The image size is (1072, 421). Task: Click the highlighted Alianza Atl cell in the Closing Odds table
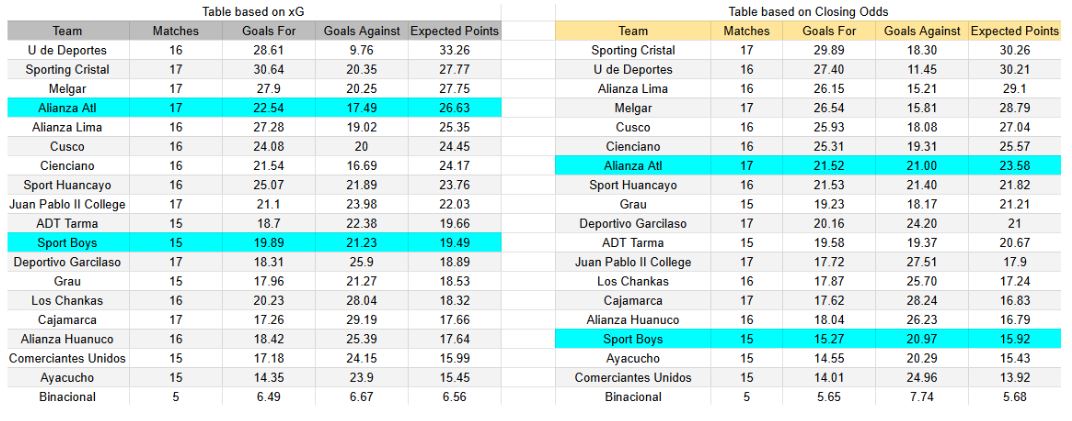(x=633, y=166)
